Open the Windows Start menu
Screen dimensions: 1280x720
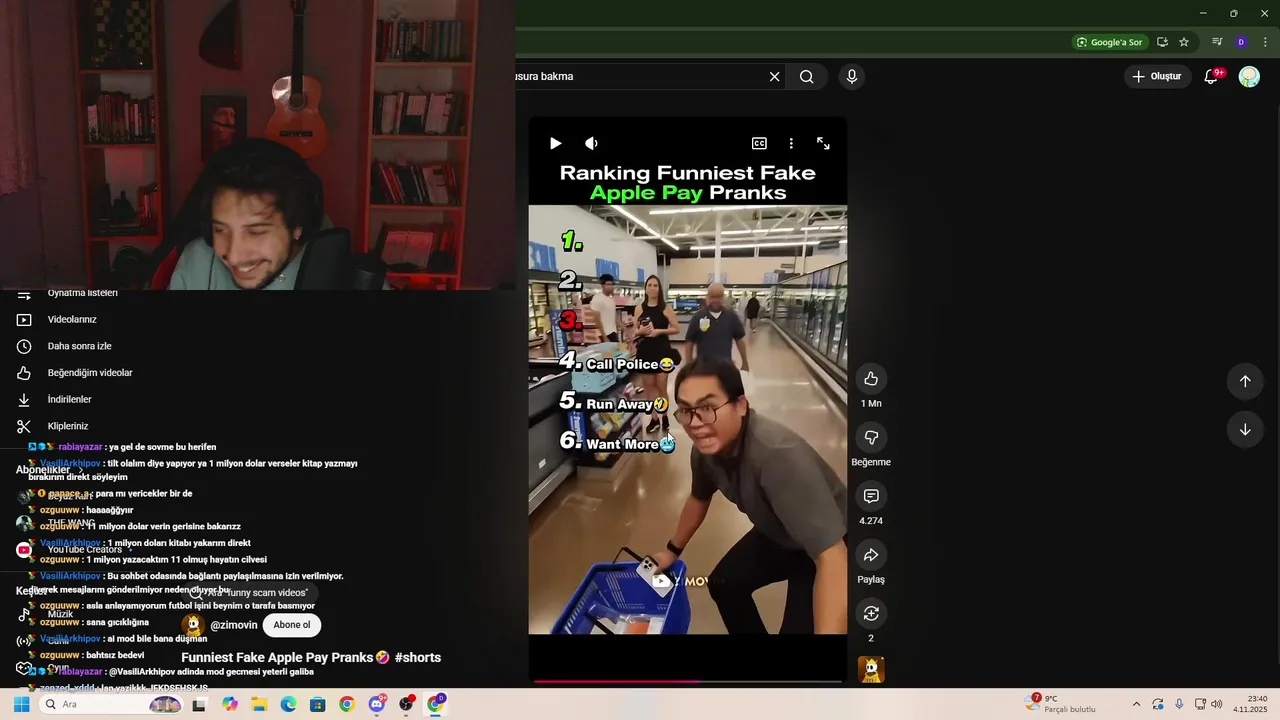21,704
